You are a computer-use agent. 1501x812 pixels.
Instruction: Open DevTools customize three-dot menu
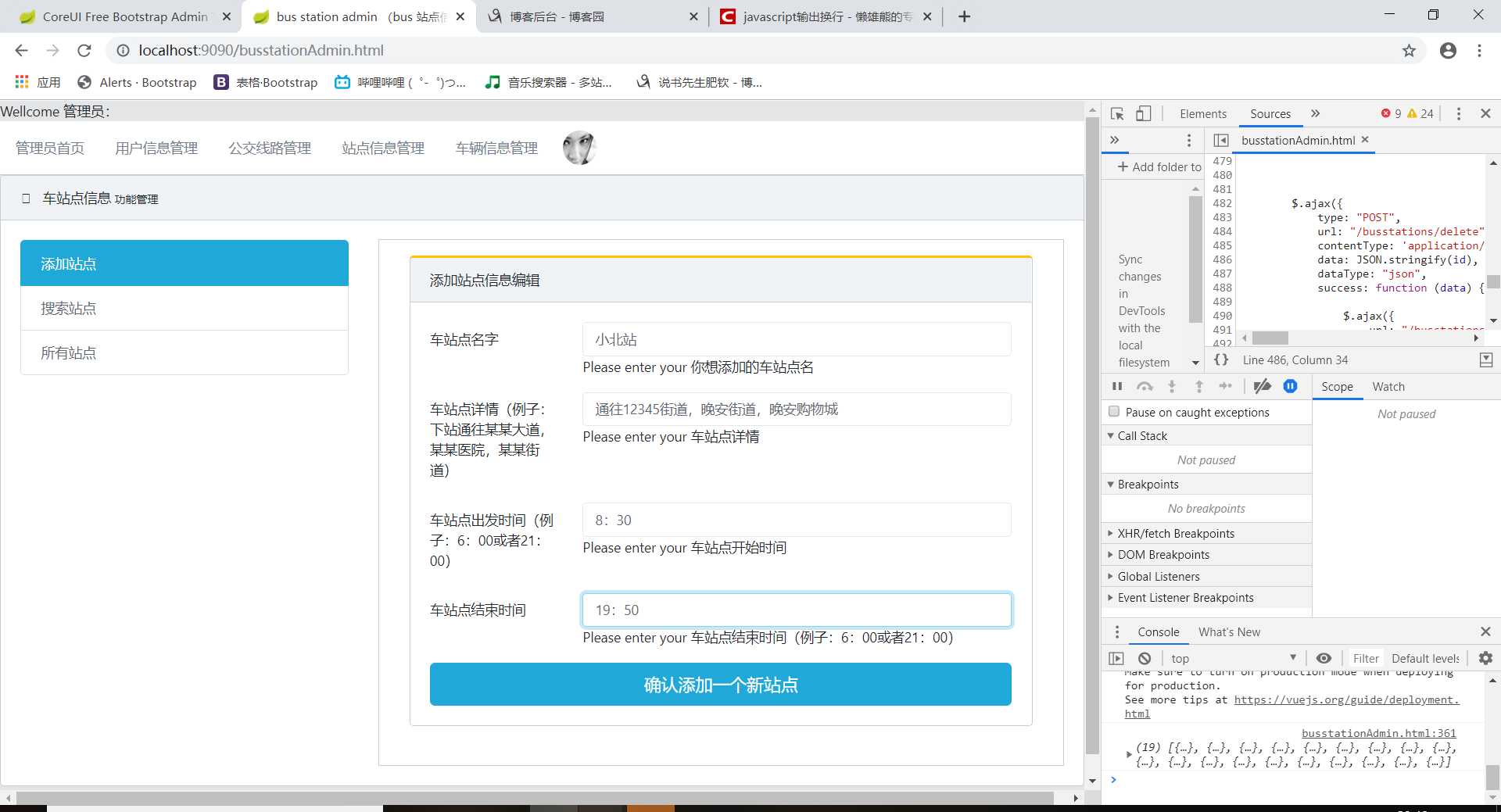(1459, 113)
